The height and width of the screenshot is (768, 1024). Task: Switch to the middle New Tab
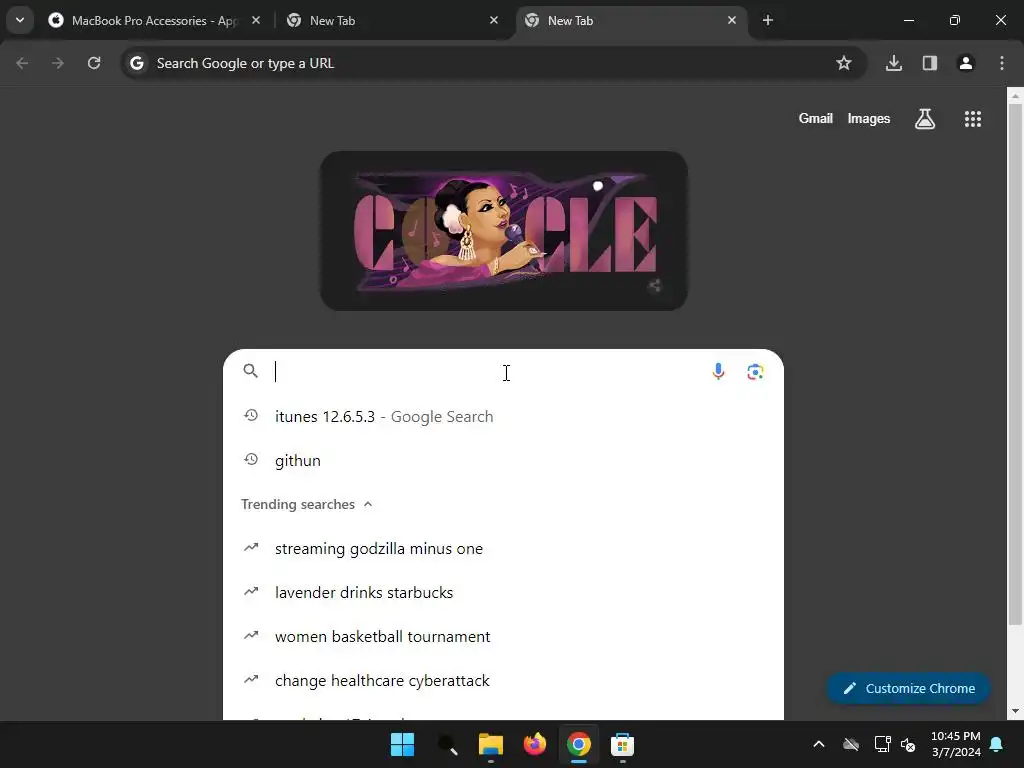pyautogui.click(x=394, y=20)
